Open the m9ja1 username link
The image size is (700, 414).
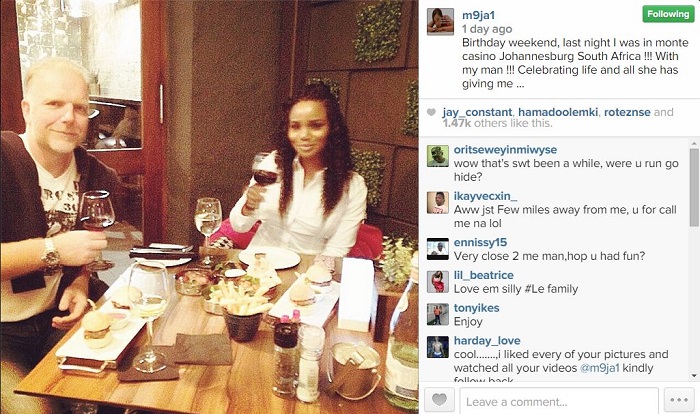point(478,15)
